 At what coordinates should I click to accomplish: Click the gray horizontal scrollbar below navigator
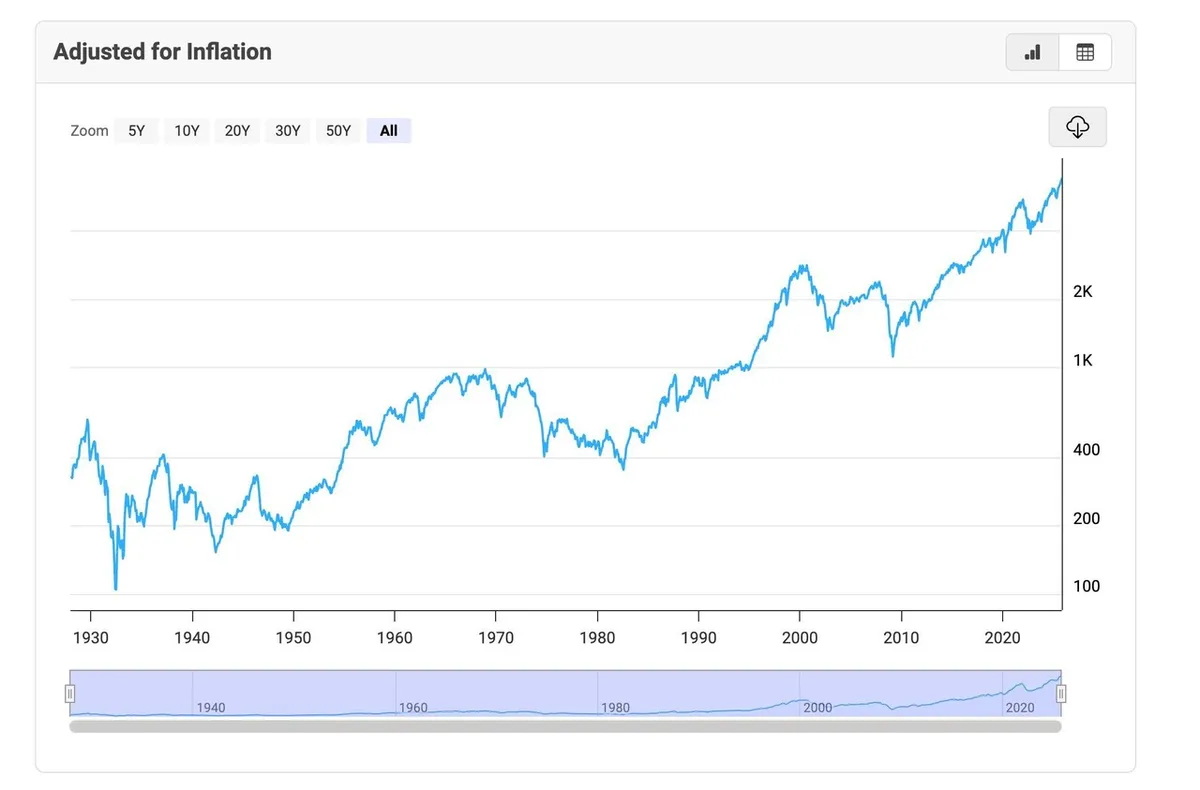tap(565, 727)
